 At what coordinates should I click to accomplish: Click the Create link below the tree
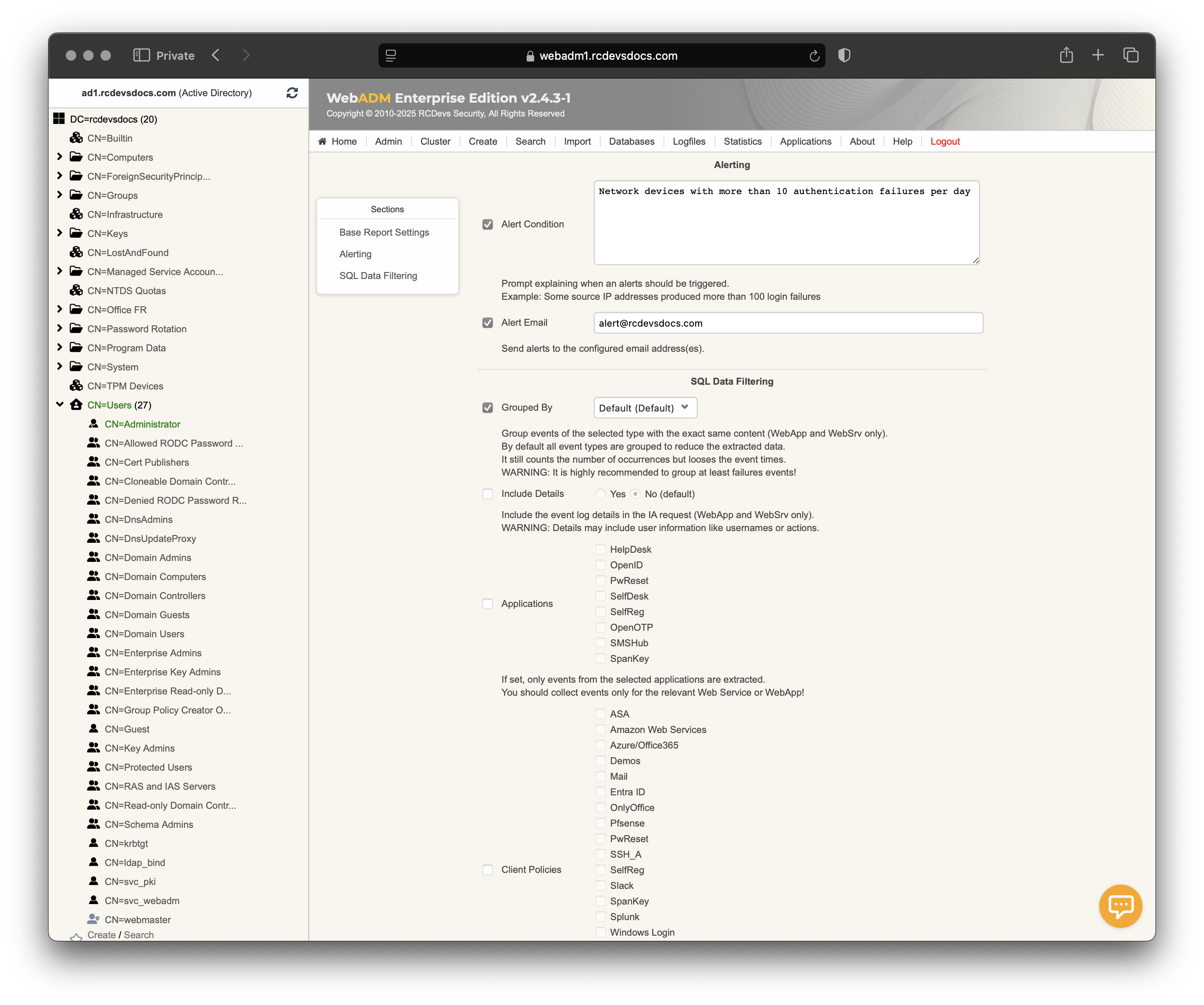(101, 934)
